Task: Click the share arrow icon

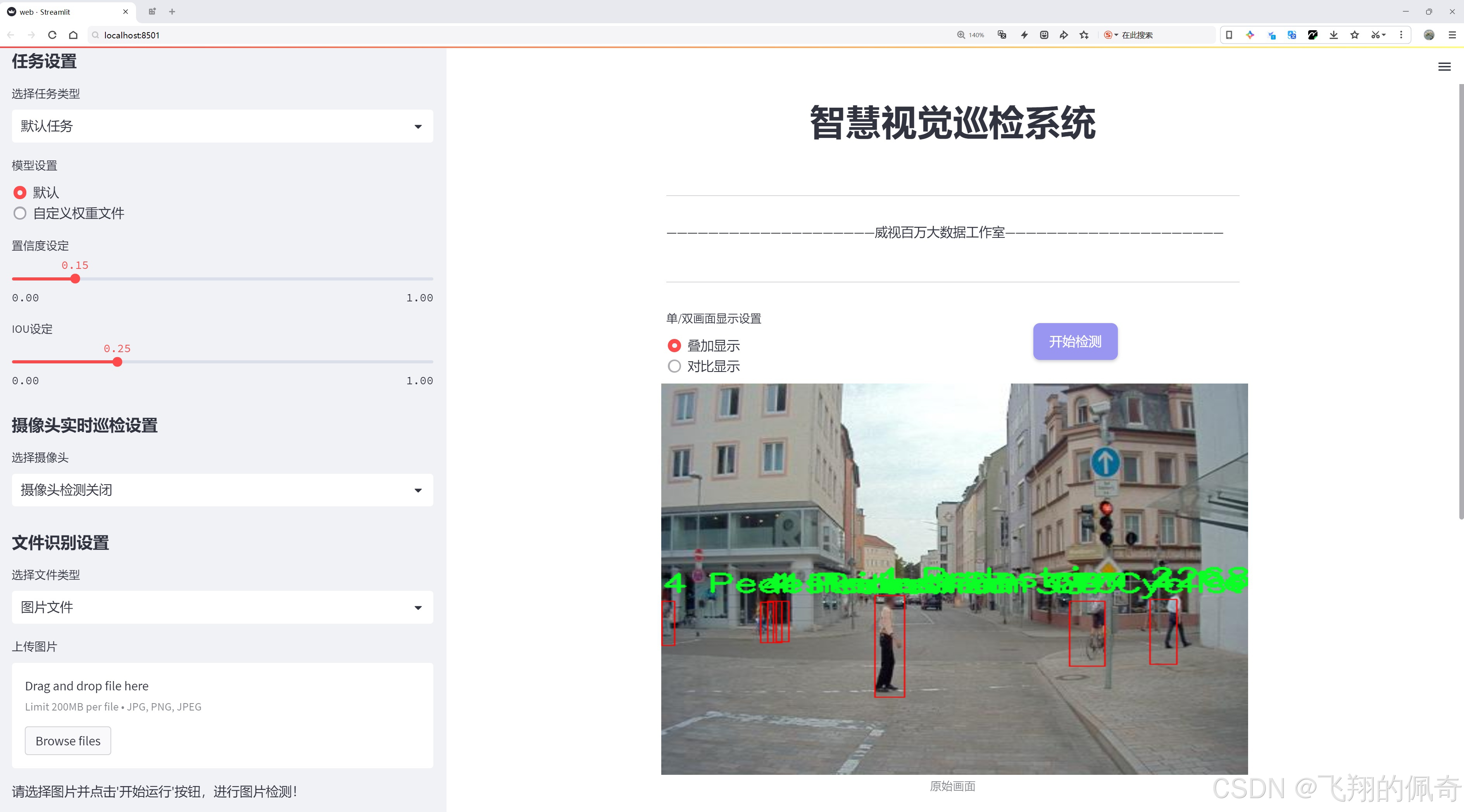Action: tap(1064, 34)
